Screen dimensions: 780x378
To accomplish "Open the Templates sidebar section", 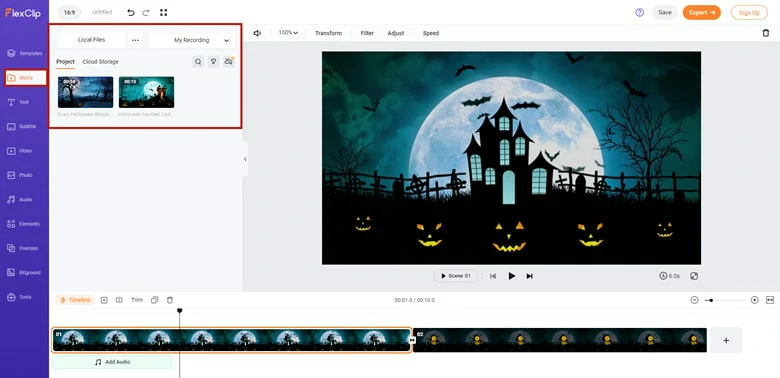I will (24, 53).
